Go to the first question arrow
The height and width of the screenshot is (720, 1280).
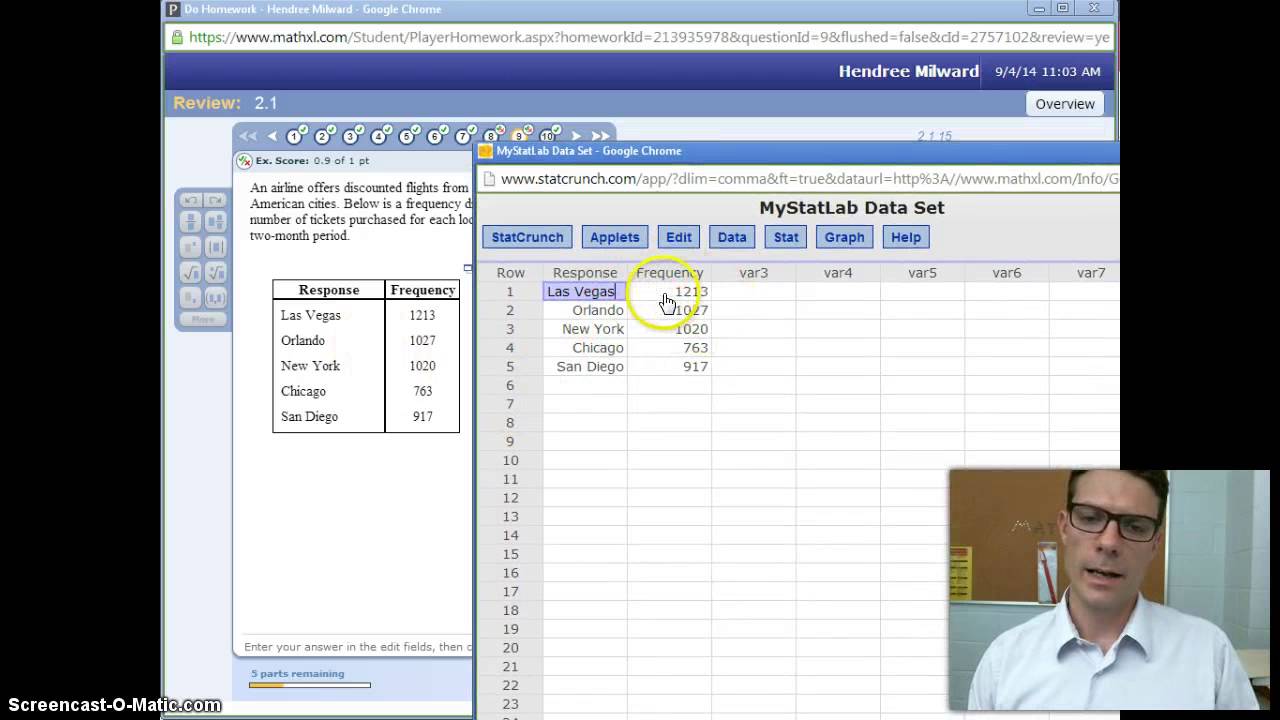(247, 136)
